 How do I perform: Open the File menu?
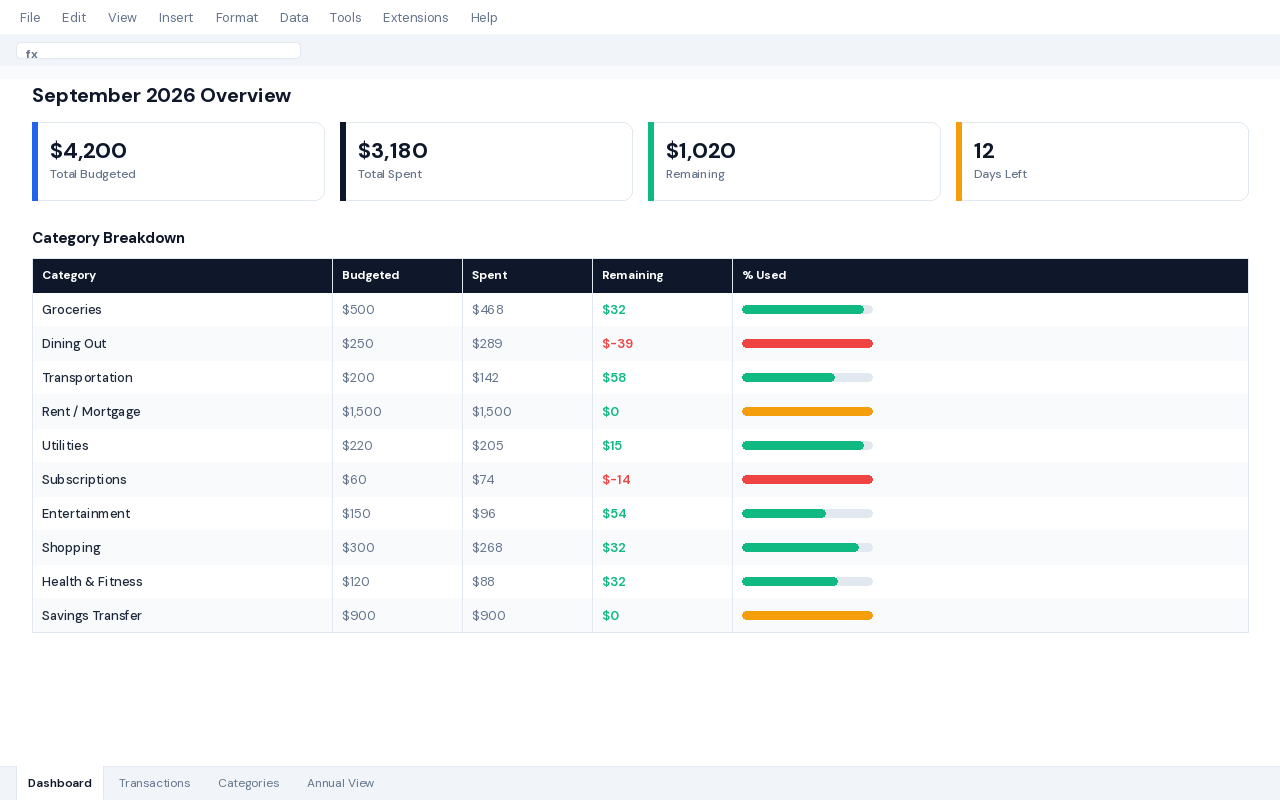point(30,17)
